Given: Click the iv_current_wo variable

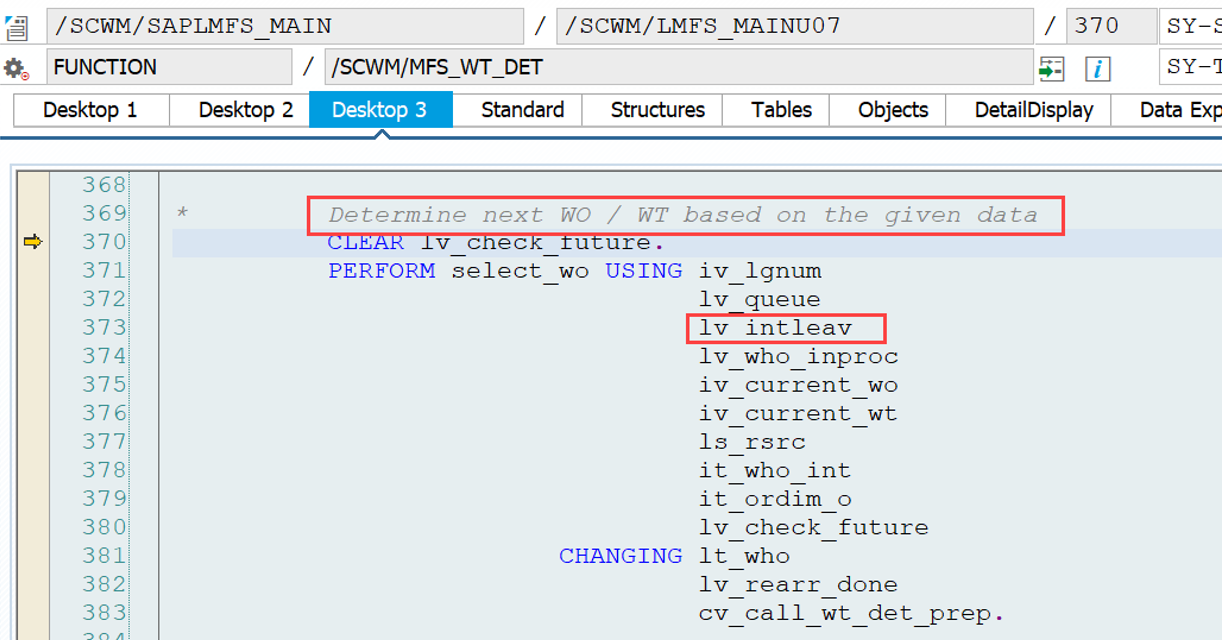Looking at the screenshot, I should point(799,385).
